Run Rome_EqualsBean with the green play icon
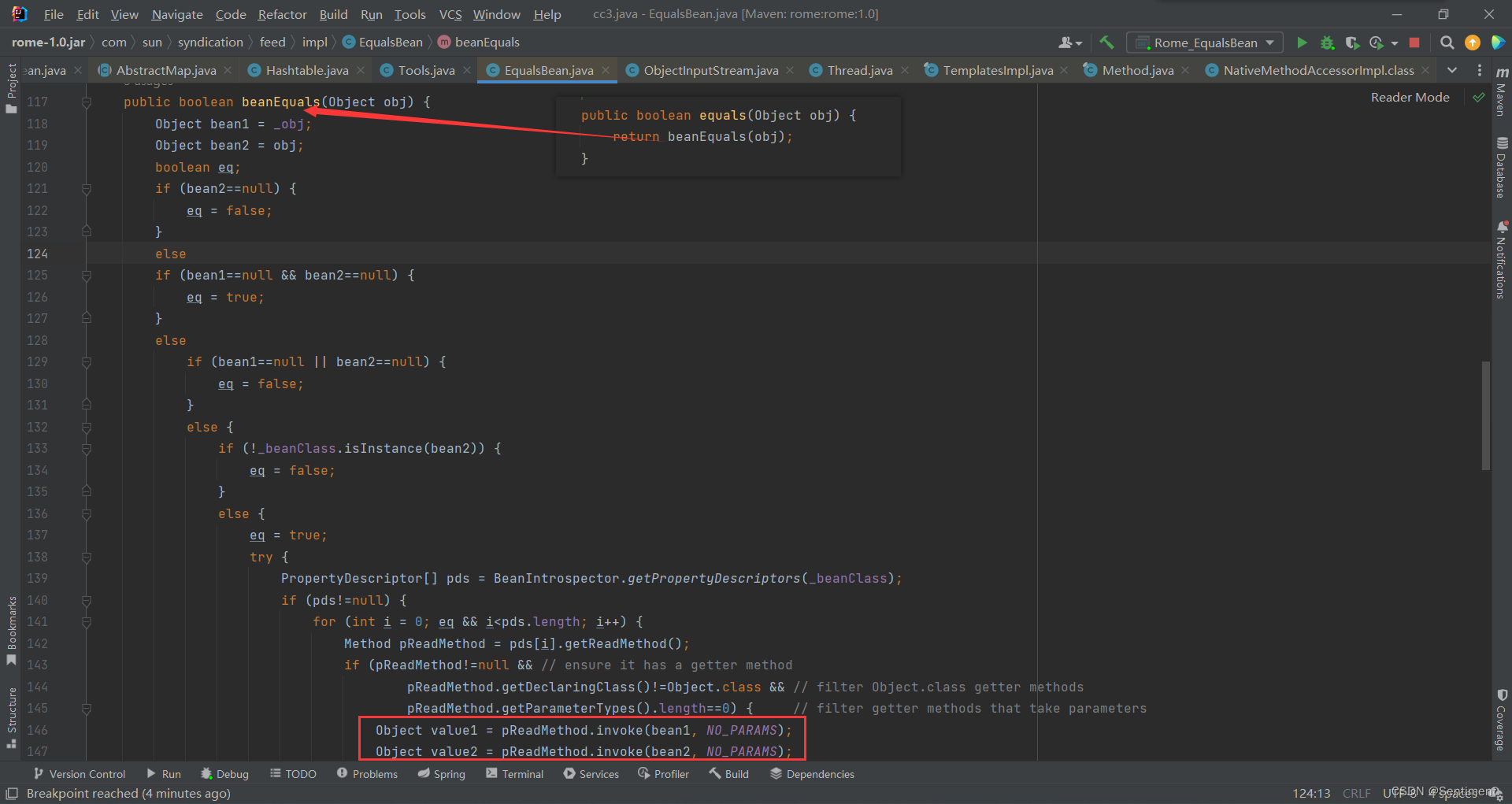 pyautogui.click(x=1302, y=43)
